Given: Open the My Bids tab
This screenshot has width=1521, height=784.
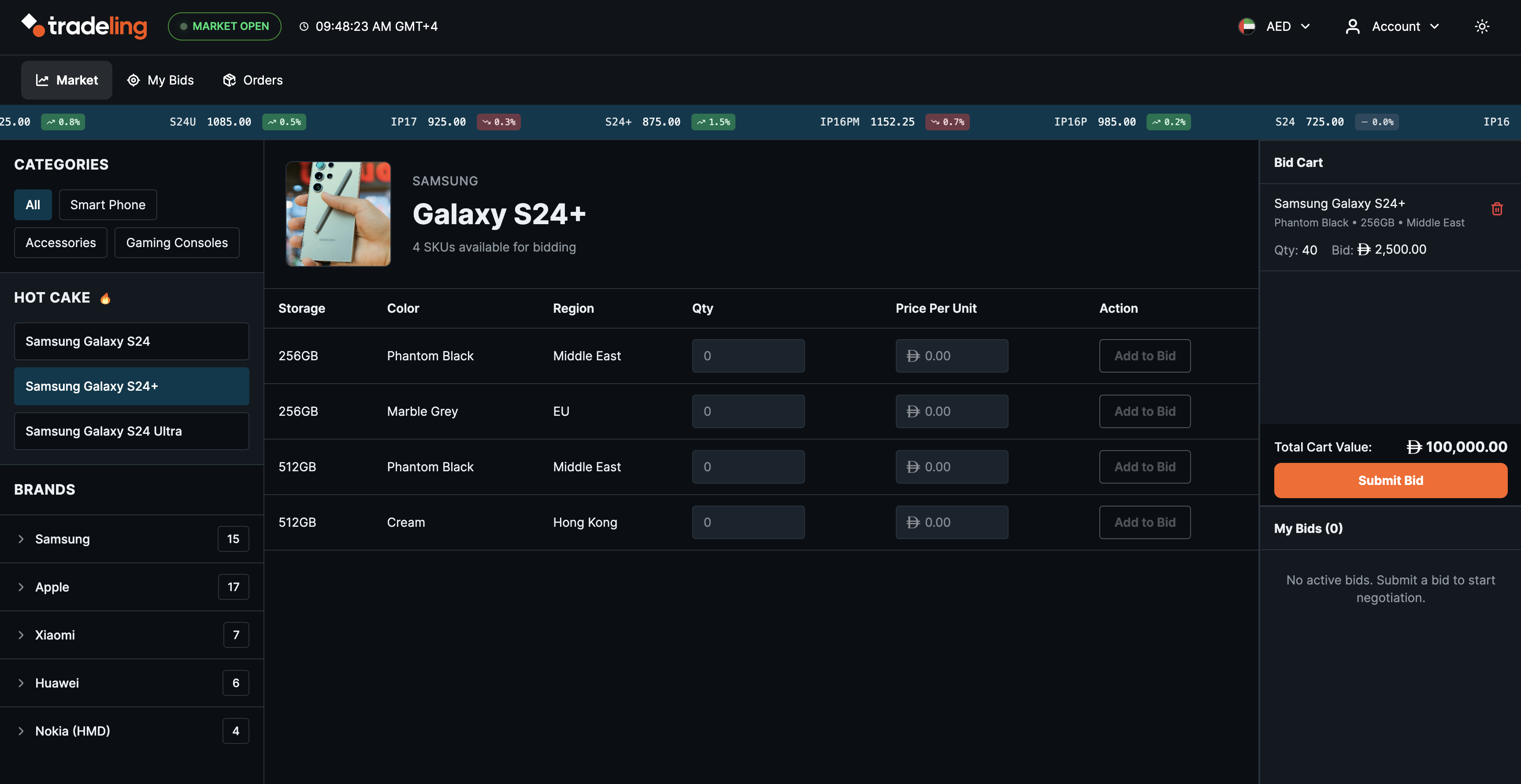Looking at the screenshot, I should click(x=160, y=80).
